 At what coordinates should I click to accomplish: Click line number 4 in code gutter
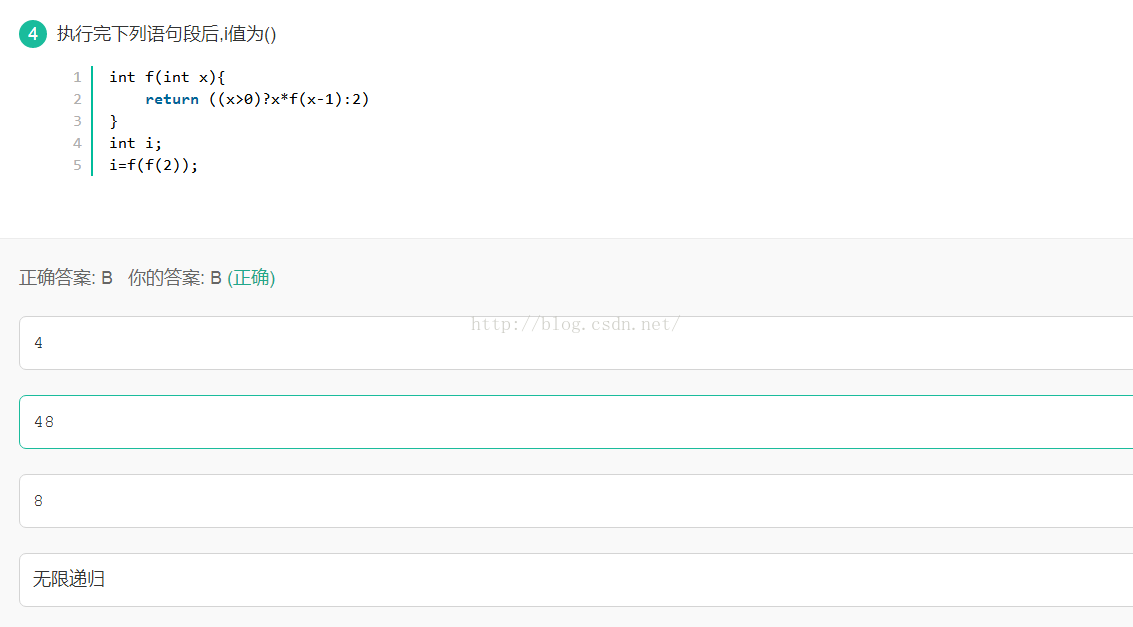pos(77,143)
